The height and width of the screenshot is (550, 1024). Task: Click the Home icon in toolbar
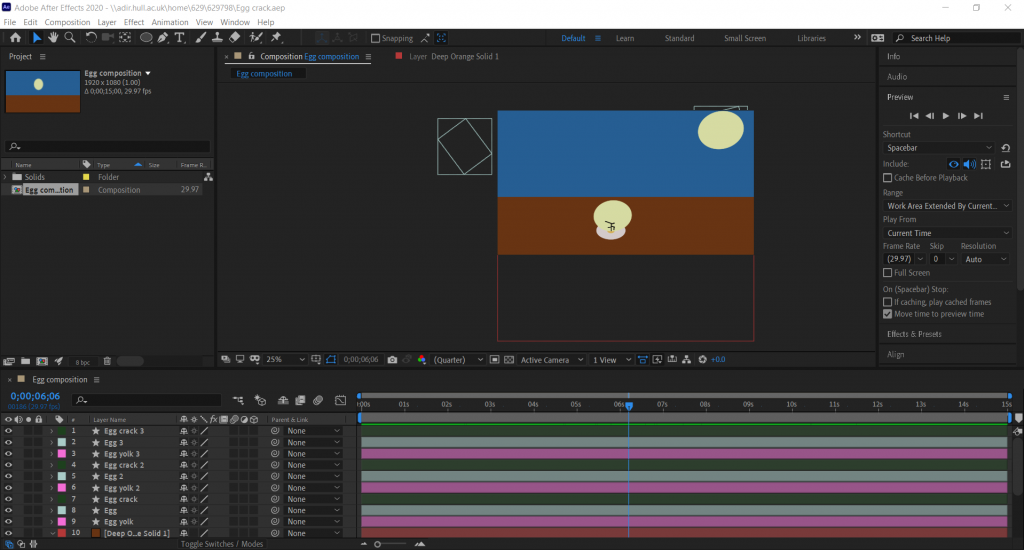coord(15,38)
